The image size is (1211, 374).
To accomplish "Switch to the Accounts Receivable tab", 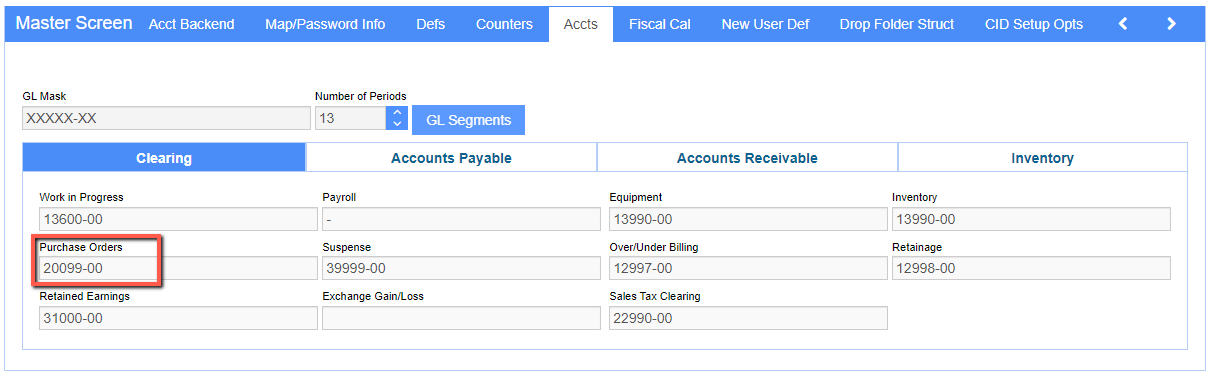I will click(x=747, y=158).
